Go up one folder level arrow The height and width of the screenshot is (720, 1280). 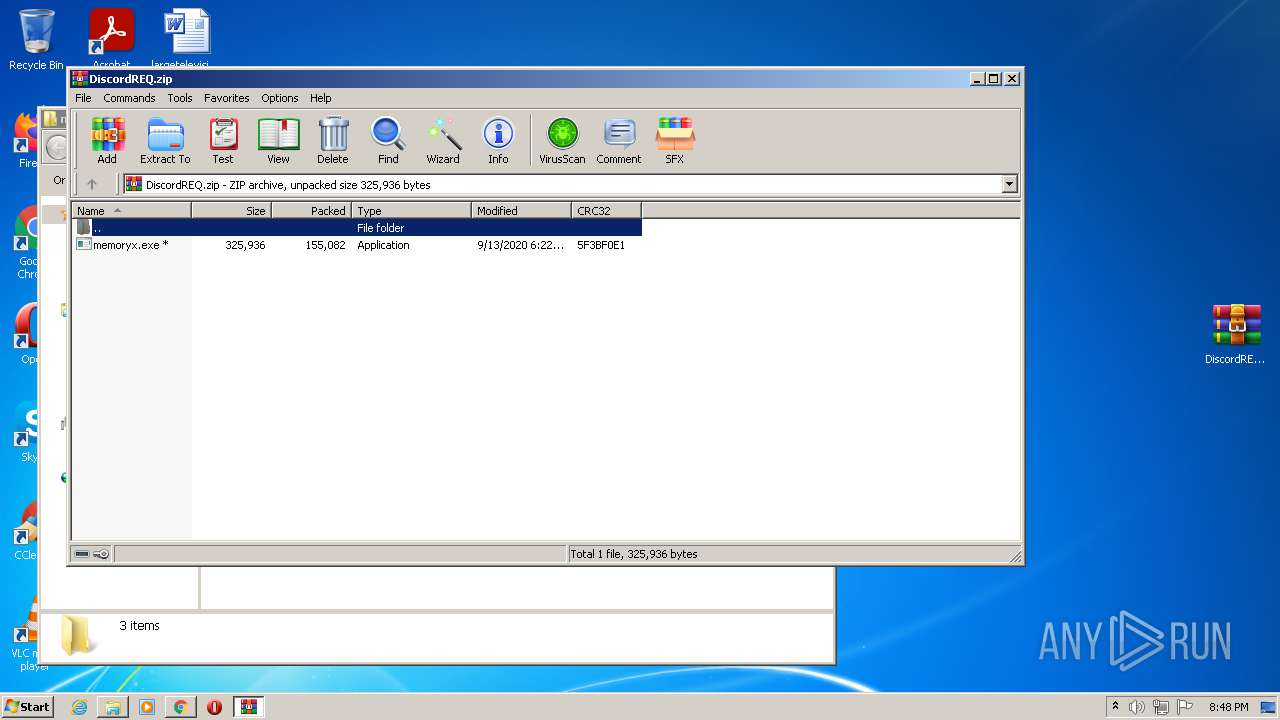pyautogui.click(x=92, y=184)
